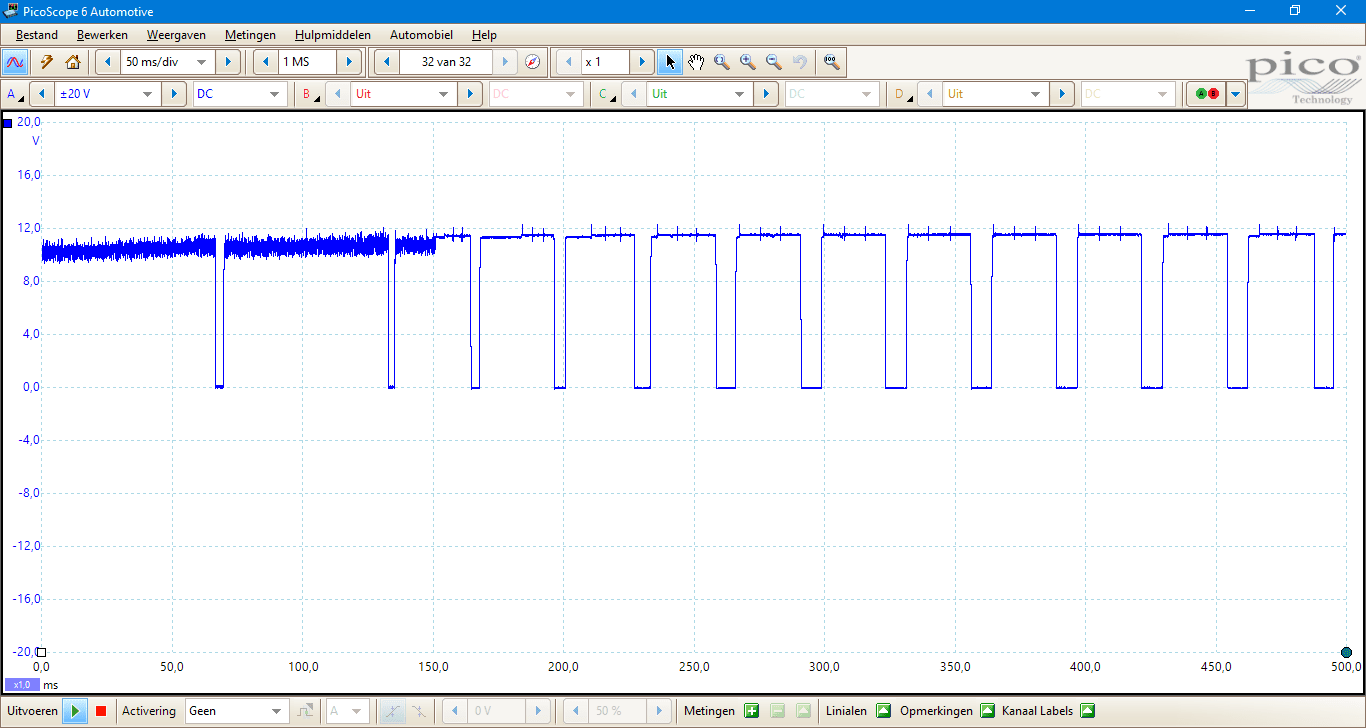
Task: Go to the previous waveform buffer
Action: coord(387,62)
